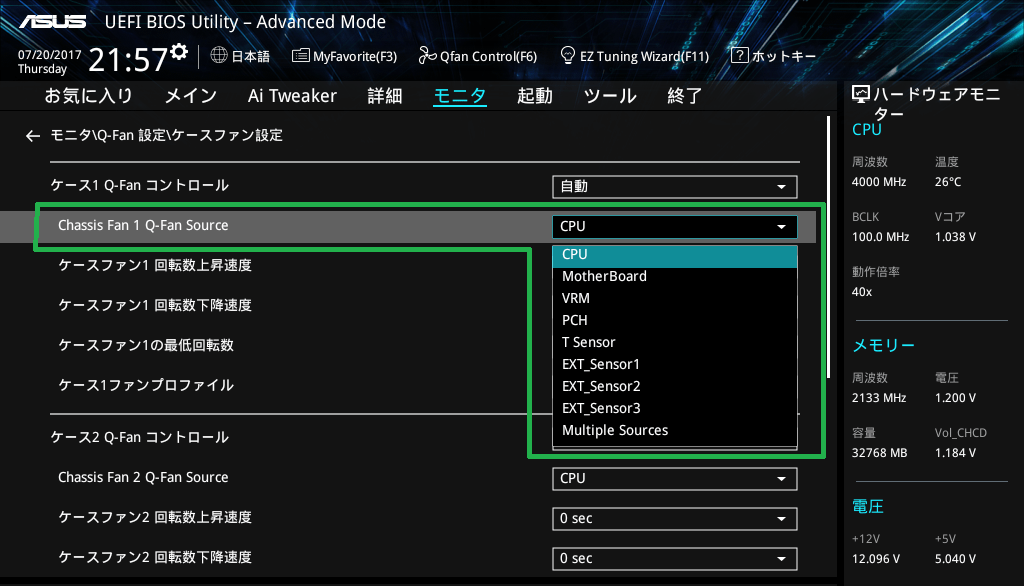Viewport: 1024px width, 586px height.
Task: Switch to ツール tab
Action: [x=610, y=96]
